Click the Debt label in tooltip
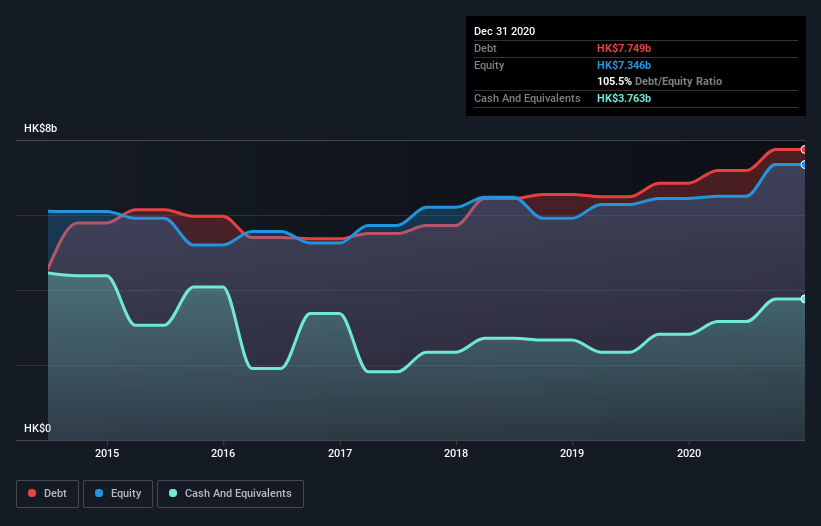This screenshot has height=526, width=821. coord(485,48)
